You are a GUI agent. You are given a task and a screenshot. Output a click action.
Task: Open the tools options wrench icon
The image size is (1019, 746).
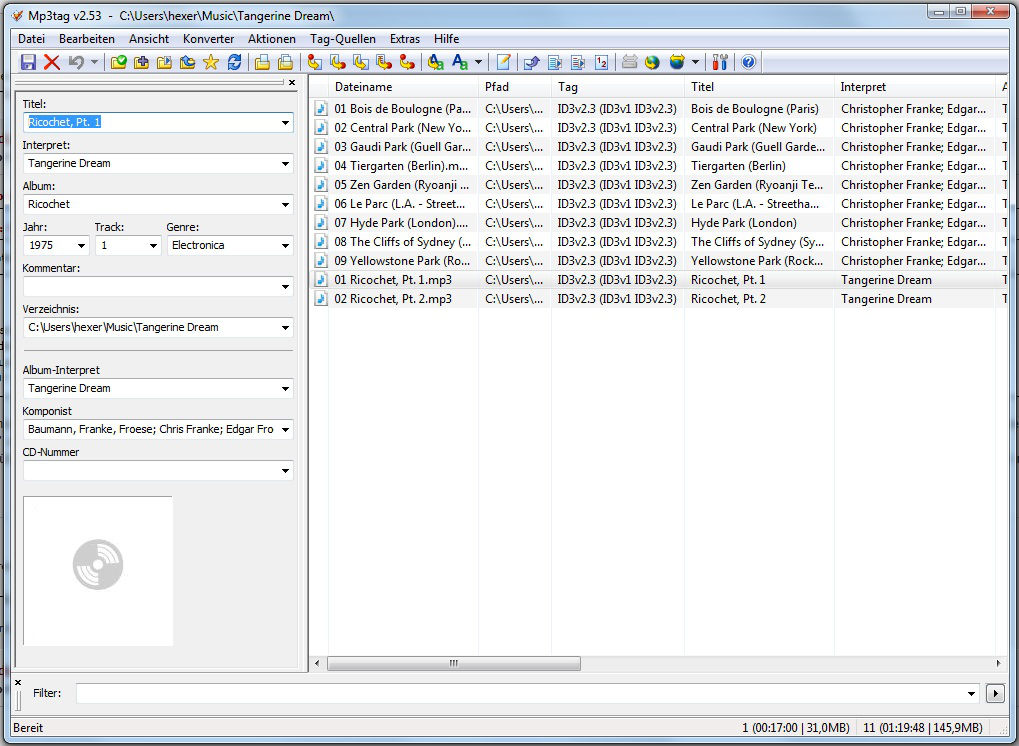720,62
